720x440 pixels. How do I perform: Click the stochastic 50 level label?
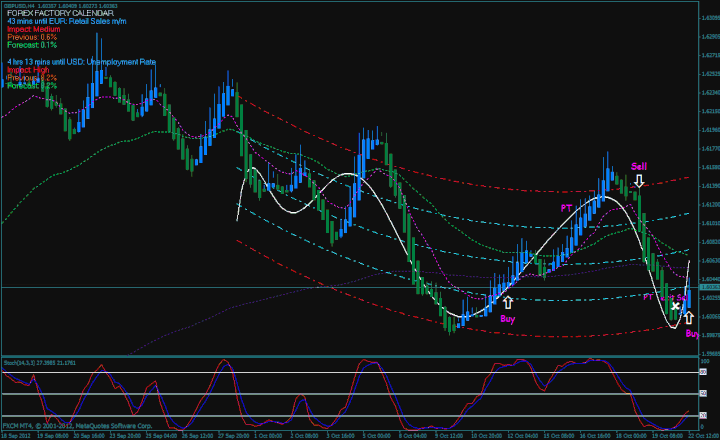(703, 394)
